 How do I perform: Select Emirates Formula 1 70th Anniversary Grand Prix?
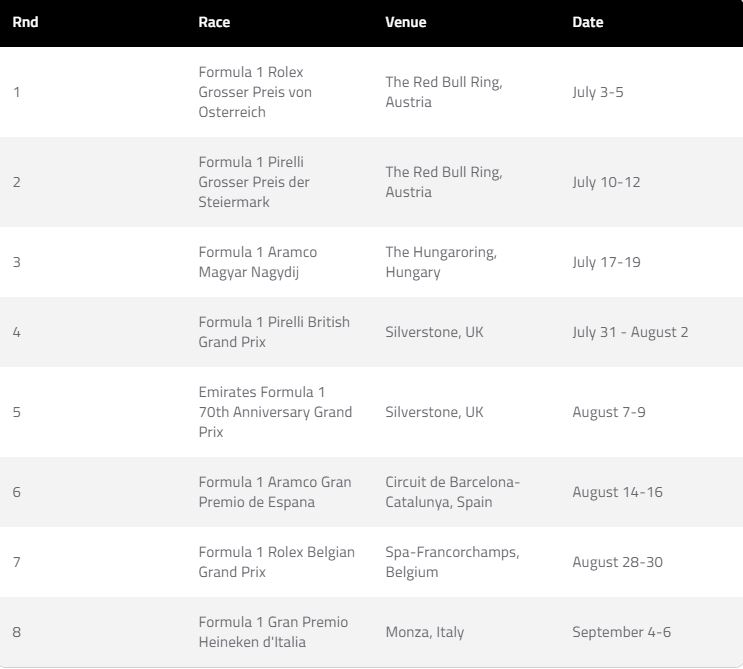click(x=275, y=412)
